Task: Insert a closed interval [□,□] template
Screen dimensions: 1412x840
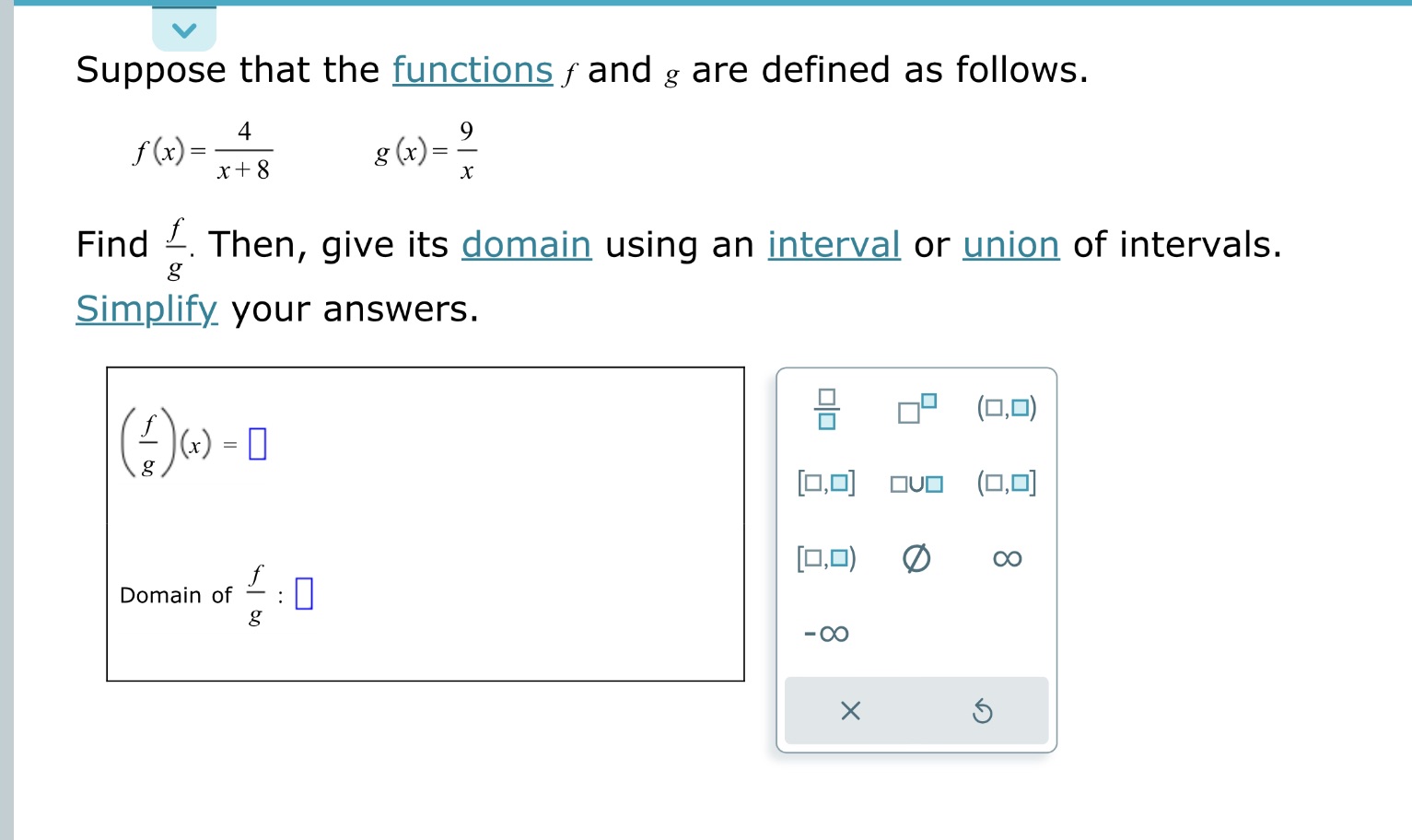Action: pyautogui.click(x=826, y=482)
